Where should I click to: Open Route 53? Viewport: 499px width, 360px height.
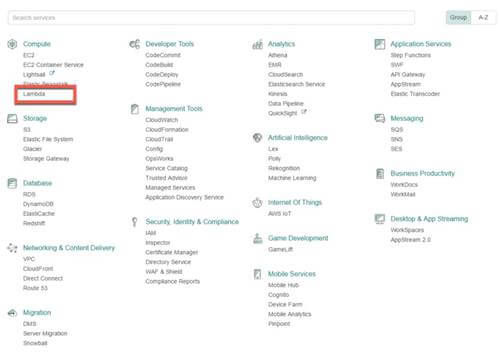coord(35,288)
